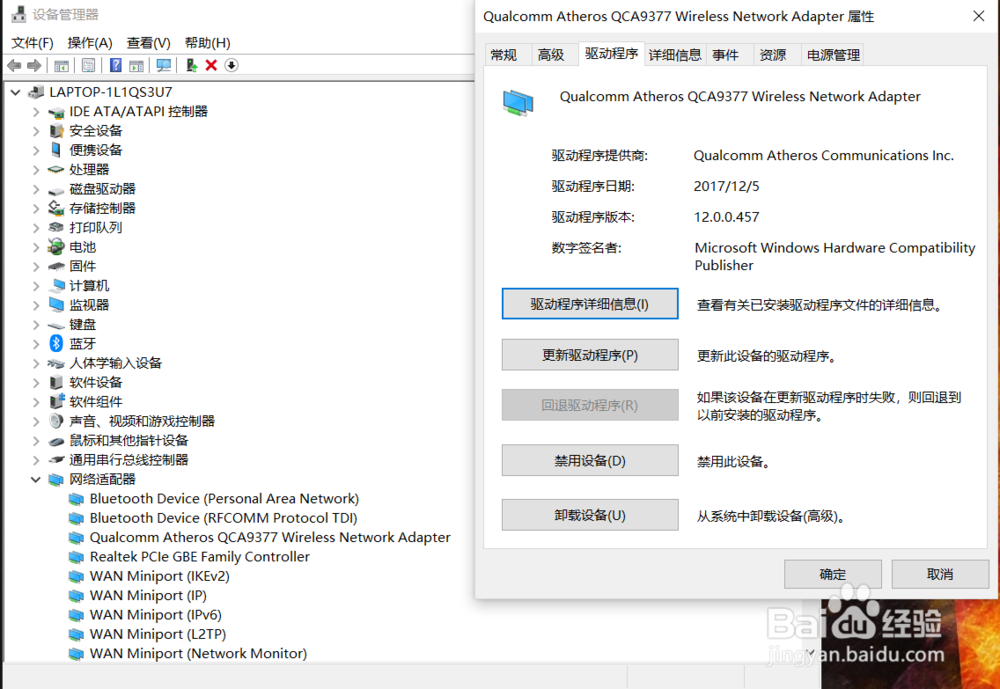Click the monitor (监视器) category icon
Screen dimensions: 1000x689
click(x=56, y=305)
